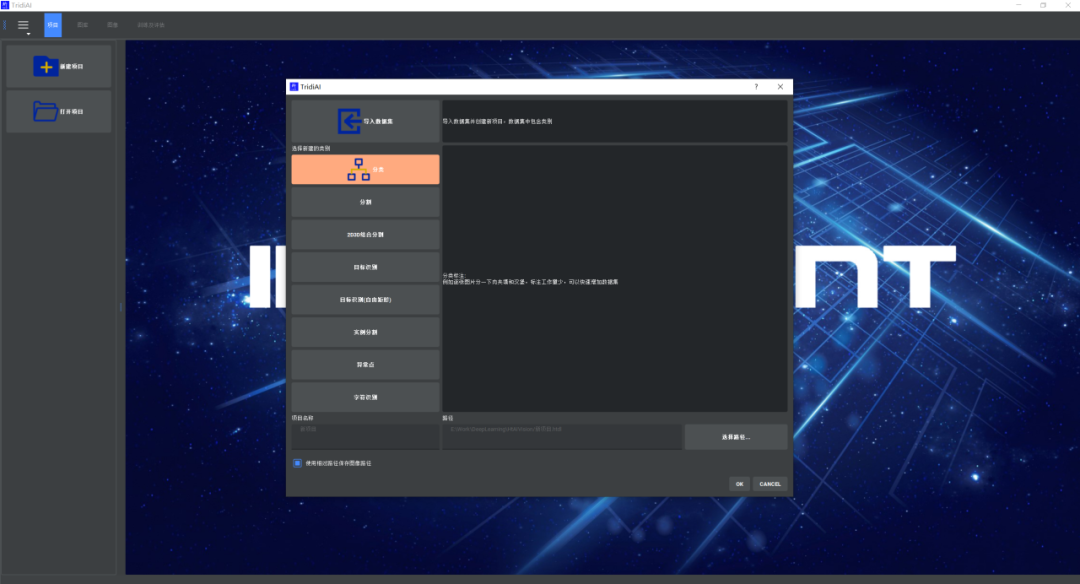Close the TridiAI new project dialog

click(780, 87)
